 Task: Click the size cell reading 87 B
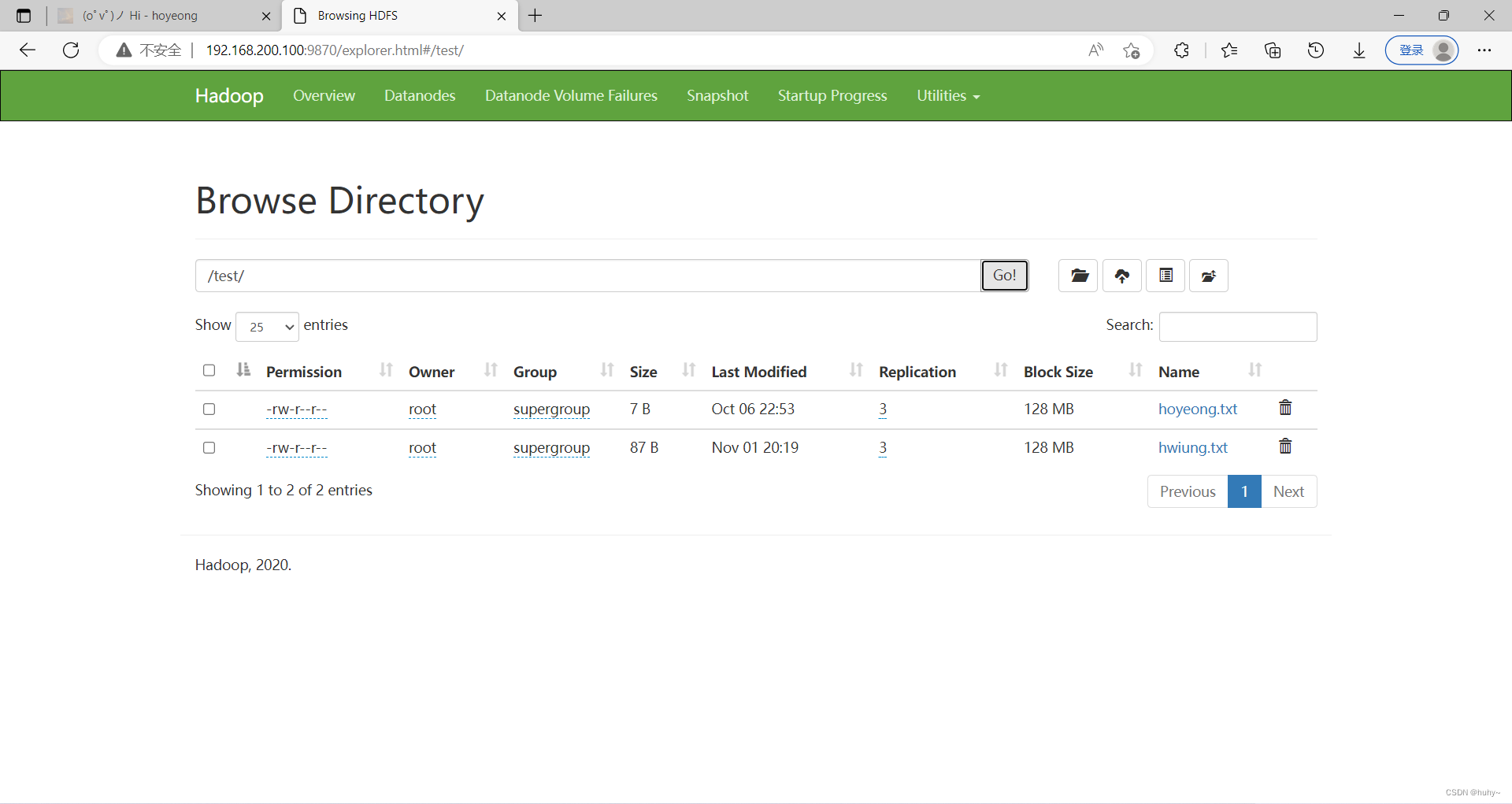(644, 447)
